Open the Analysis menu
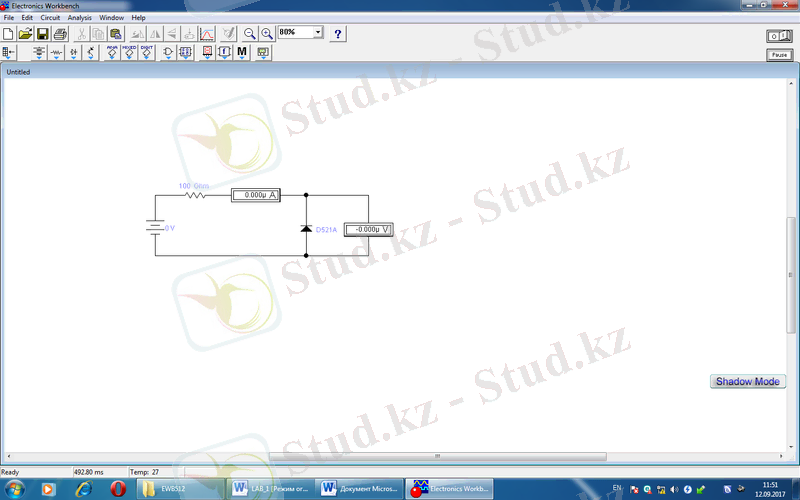 click(x=80, y=17)
